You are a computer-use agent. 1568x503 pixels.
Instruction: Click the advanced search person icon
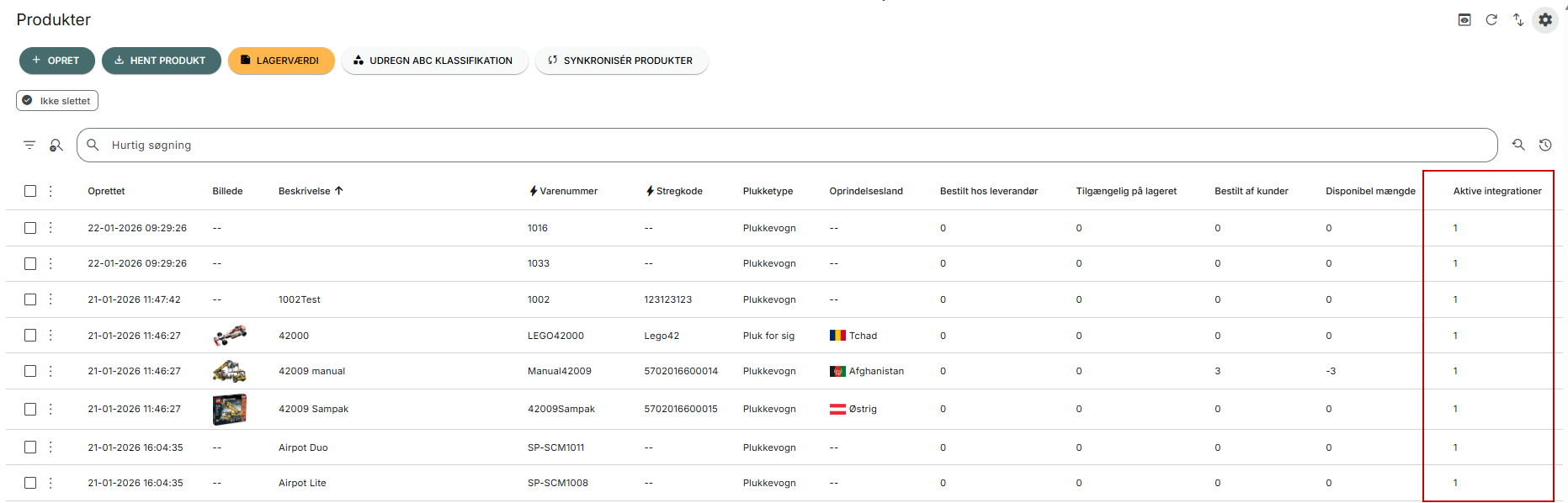click(56, 145)
